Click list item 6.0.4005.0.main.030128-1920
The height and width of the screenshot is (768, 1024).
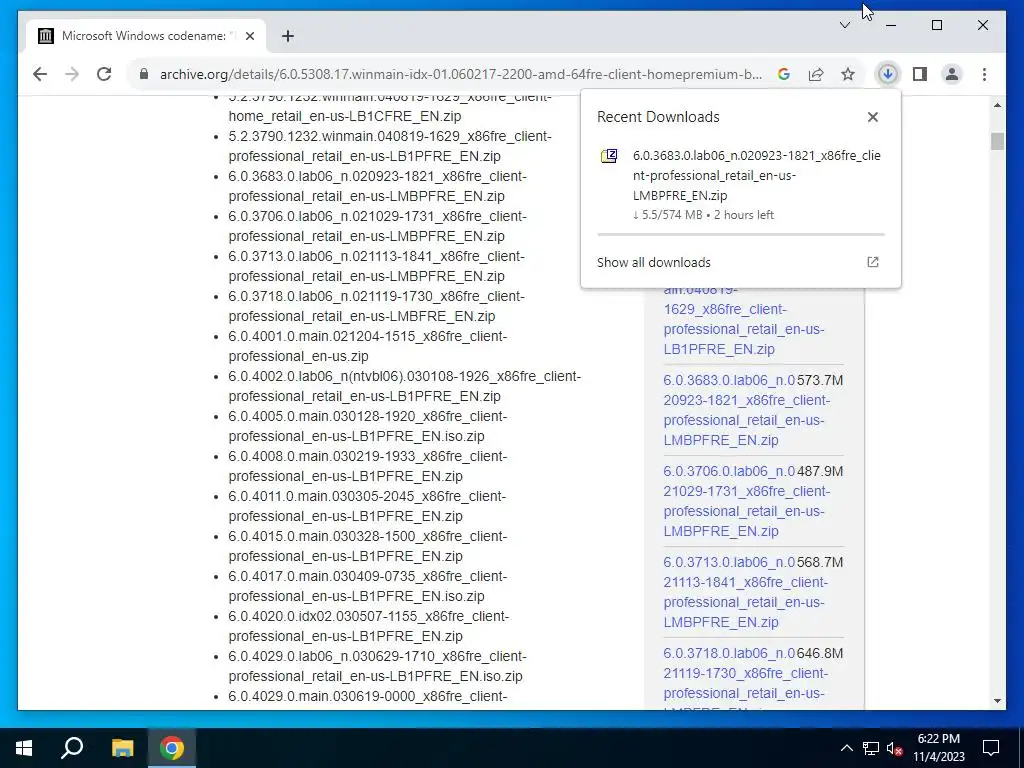(x=368, y=426)
